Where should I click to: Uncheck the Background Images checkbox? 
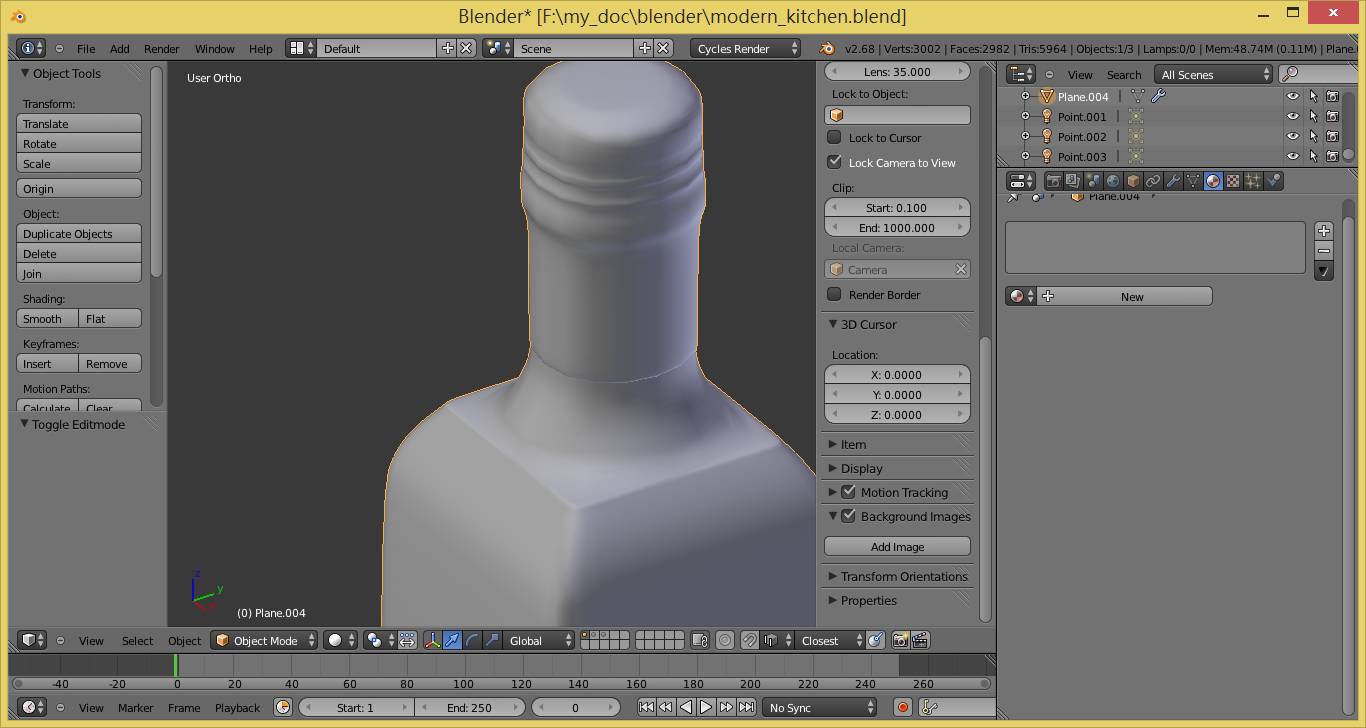click(x=848, y=516)
